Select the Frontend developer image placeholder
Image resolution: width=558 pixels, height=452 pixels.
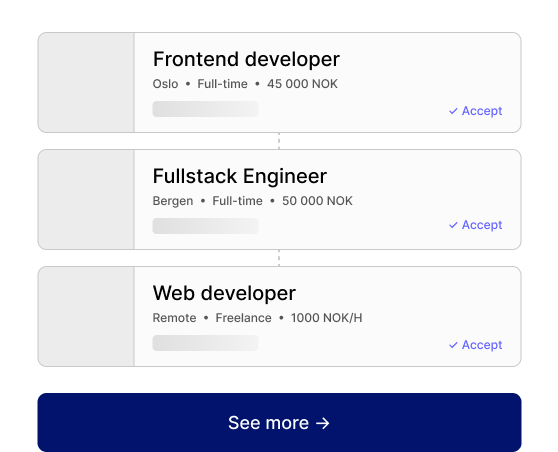[x=86, y=83]
